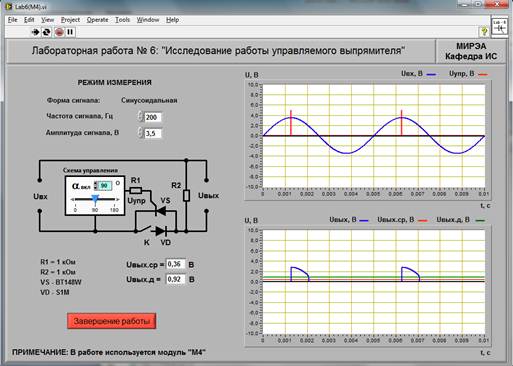513x366 pixels.
Task: Click the left arrow of the angle slider
Action: (x=72, y=199)
